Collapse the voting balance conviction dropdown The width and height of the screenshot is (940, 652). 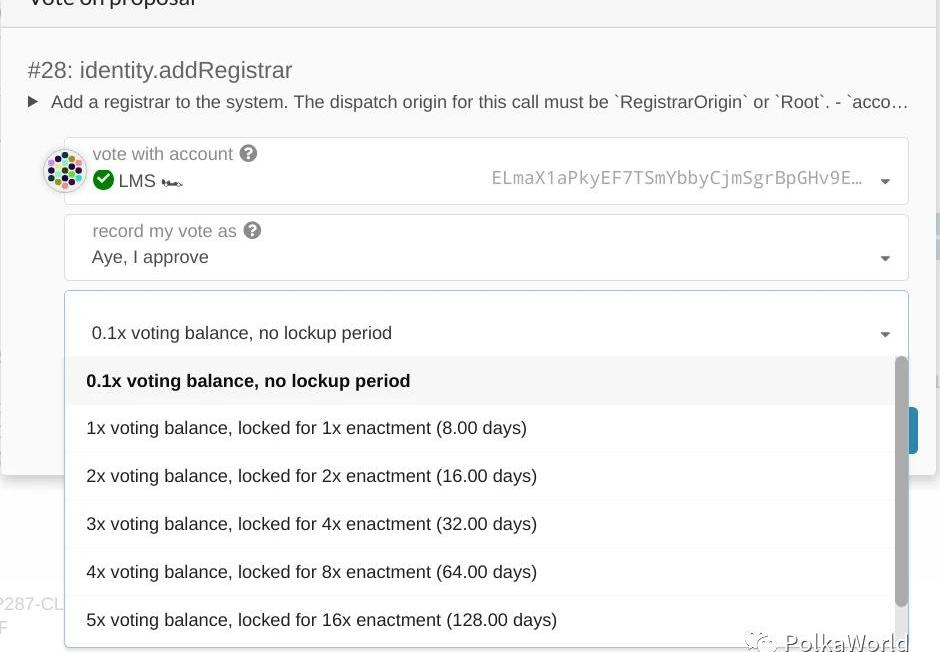click(885, 334)
